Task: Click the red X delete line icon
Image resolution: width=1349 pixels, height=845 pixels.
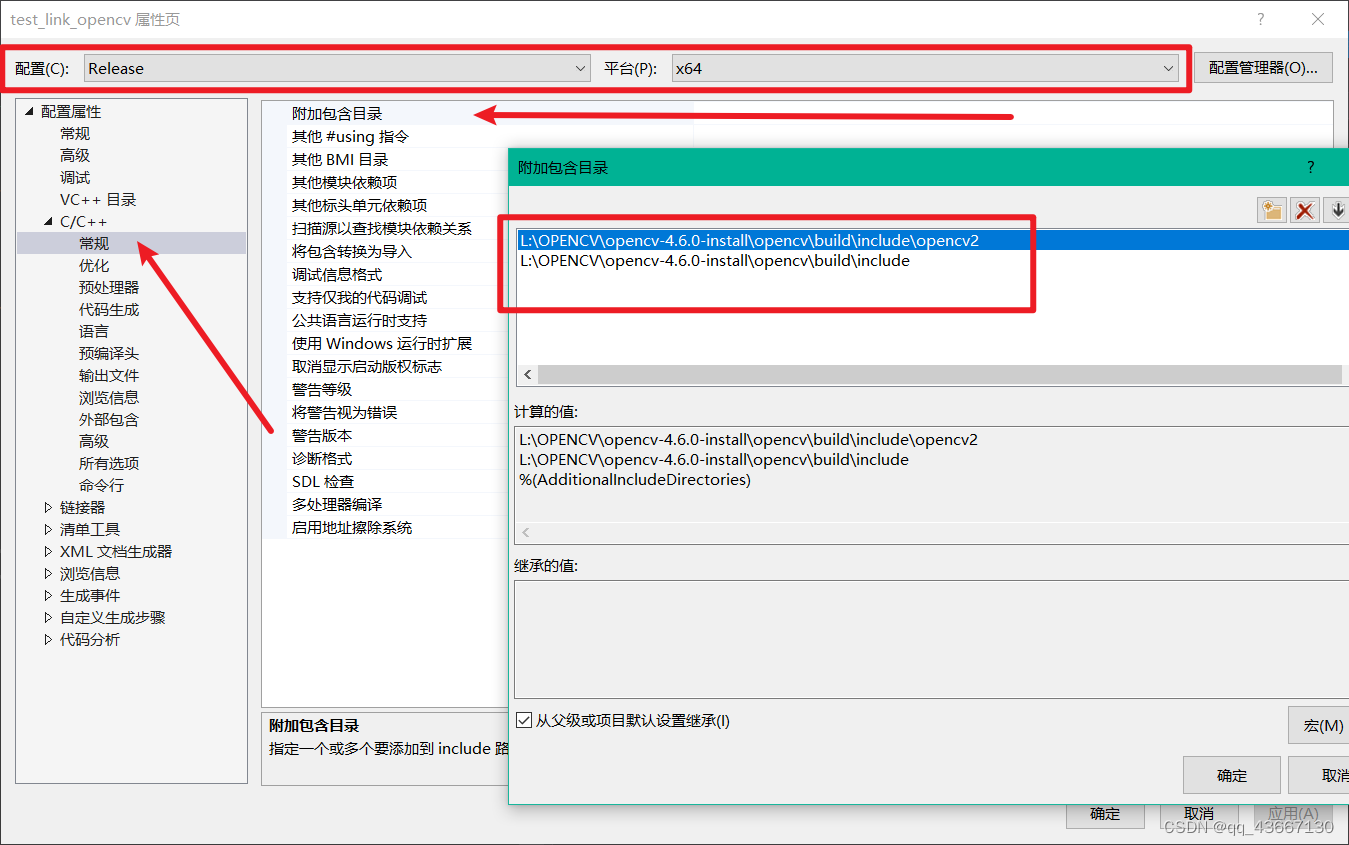Action: tap(1304, 210)
